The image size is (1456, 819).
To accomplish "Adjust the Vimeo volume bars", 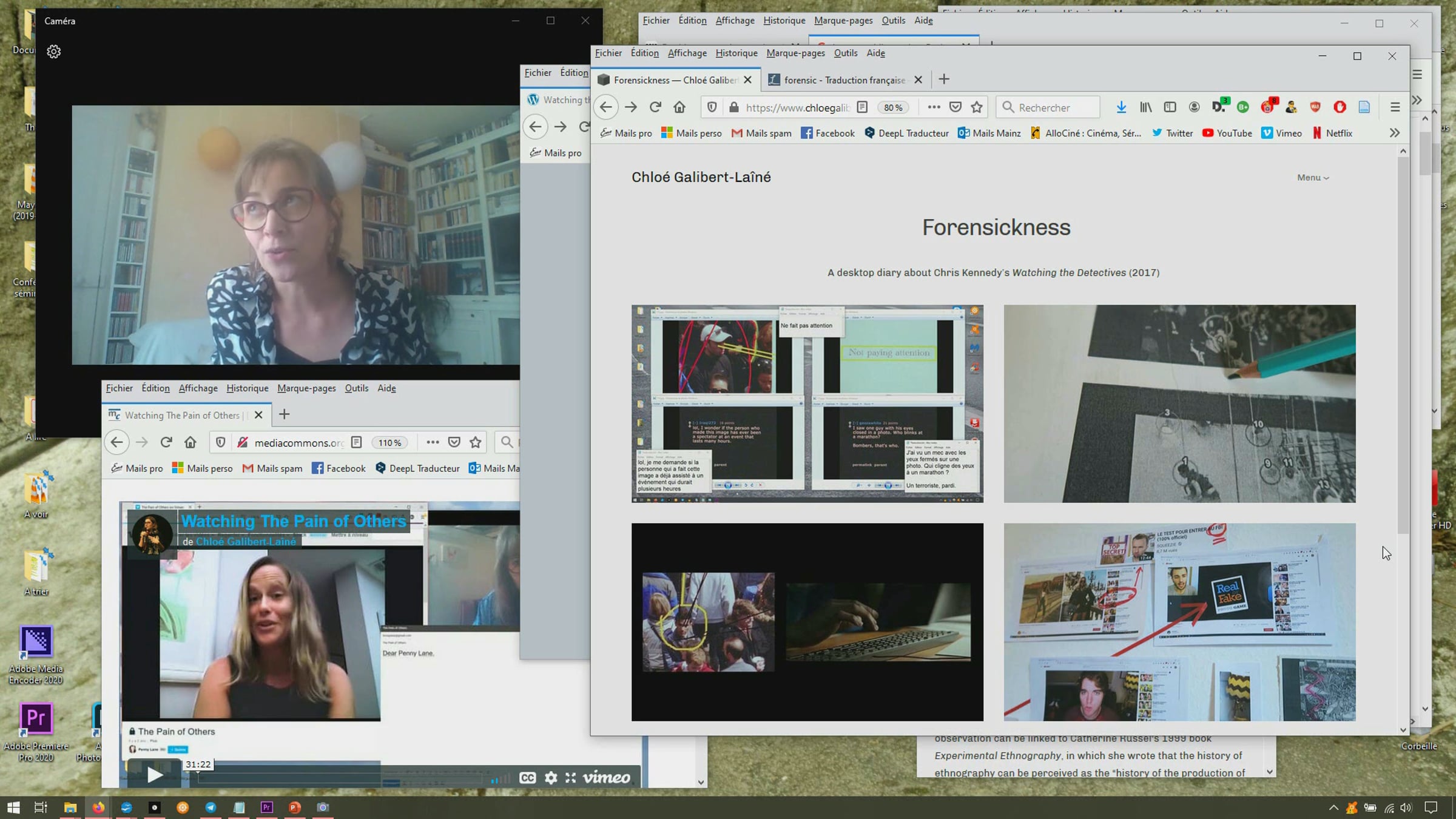I will 501,778.
